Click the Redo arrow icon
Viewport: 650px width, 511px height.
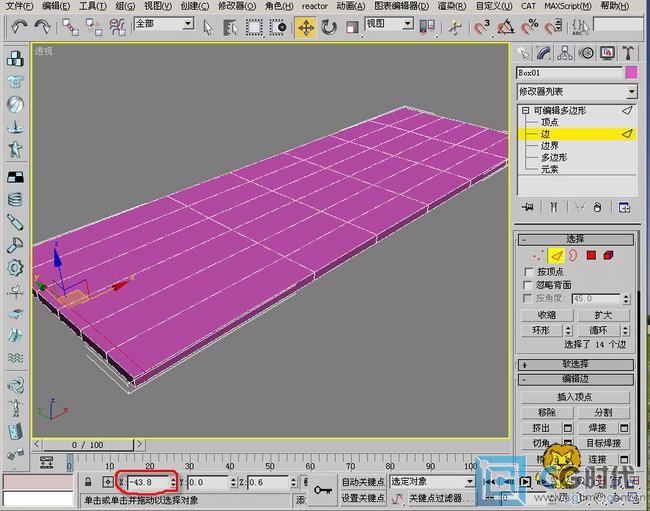pos(42,27)
